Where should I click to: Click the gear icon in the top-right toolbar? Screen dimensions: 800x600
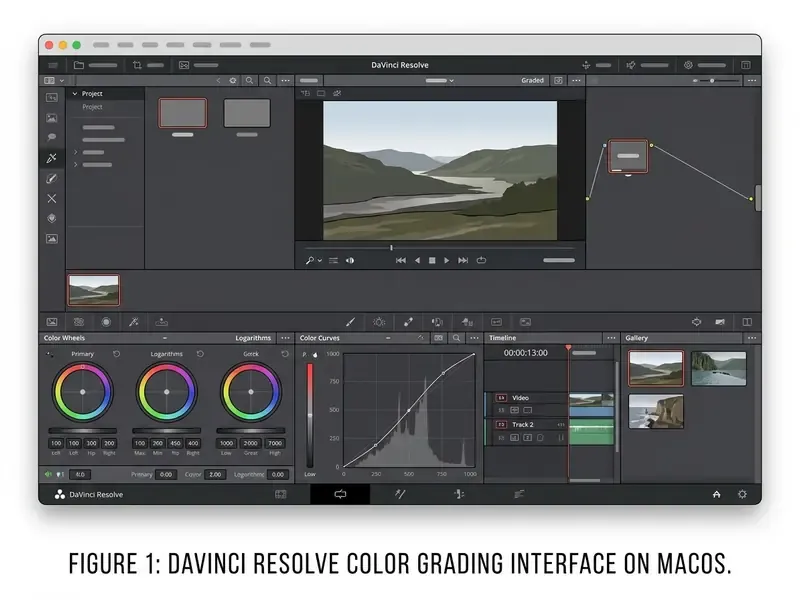point(688,65)
